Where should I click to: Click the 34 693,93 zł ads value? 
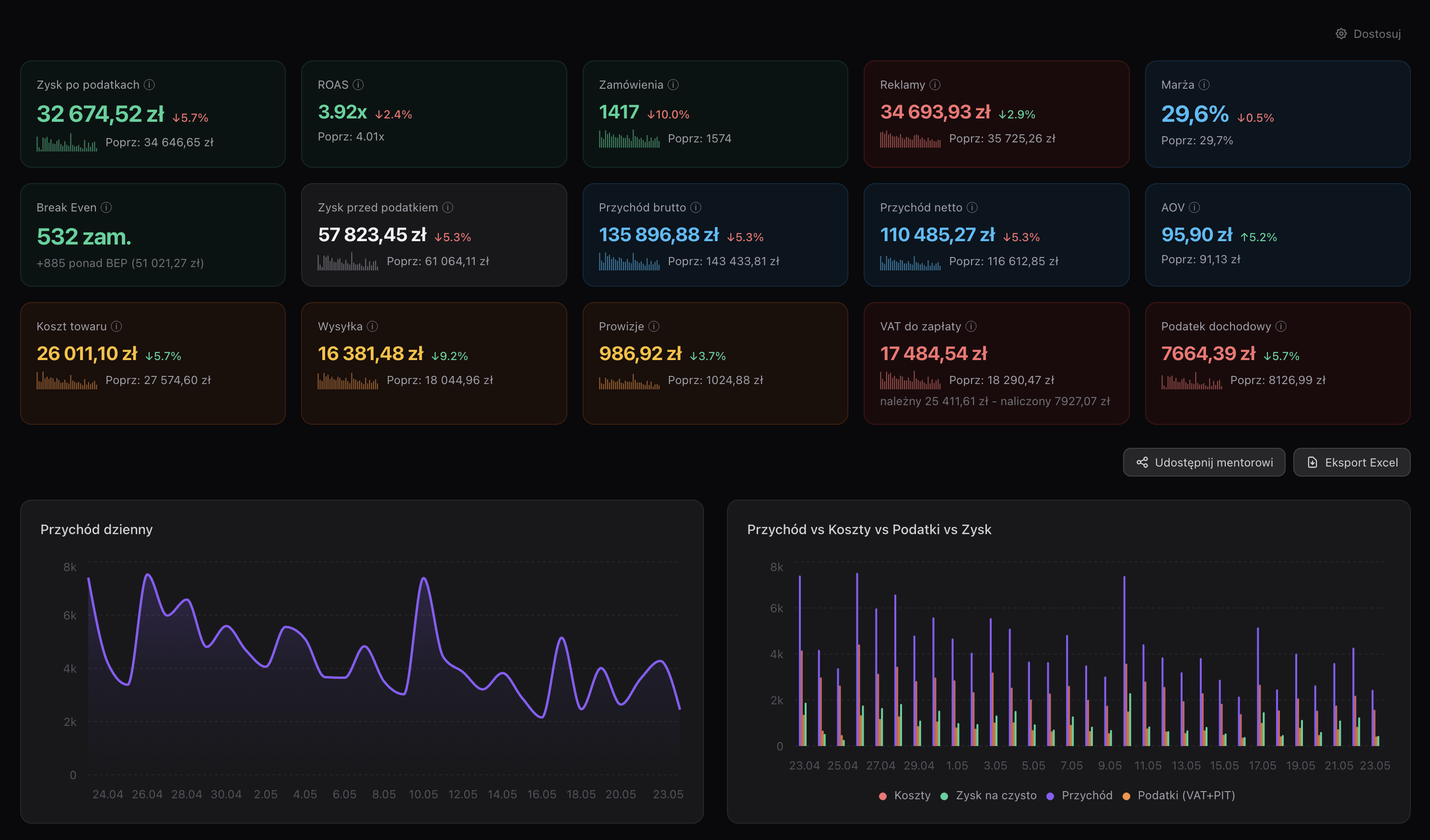935,112
